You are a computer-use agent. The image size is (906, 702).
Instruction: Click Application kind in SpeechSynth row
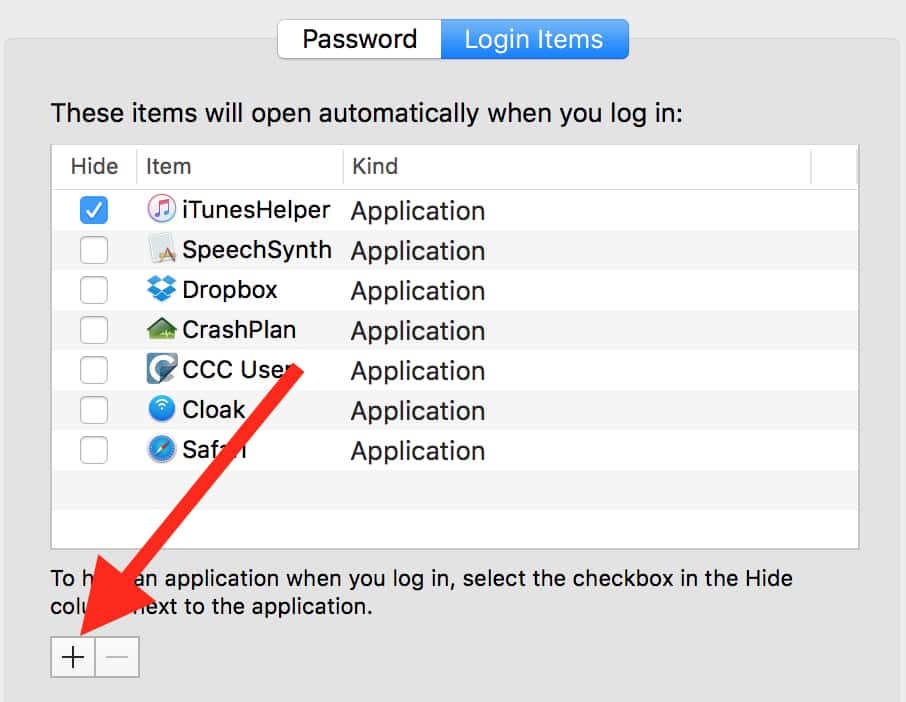(x=418, y=251)
